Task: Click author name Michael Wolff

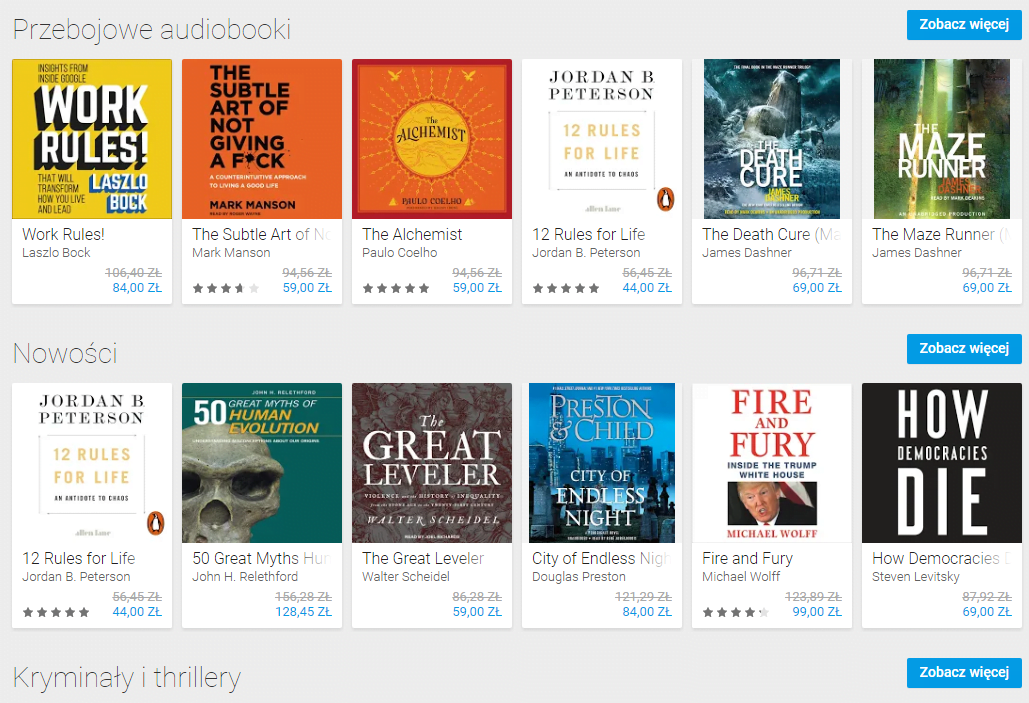Action: 741,576
